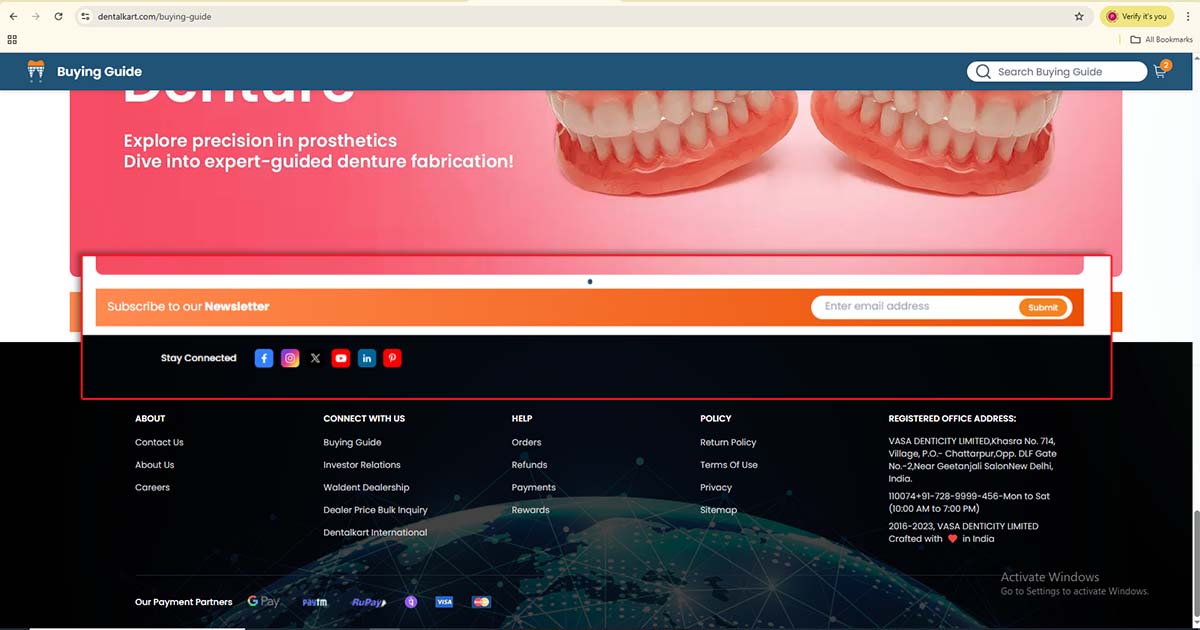The image size is (1200, 630).
Task: Click the Submit newsletter button
Action: pos(1043,308)
